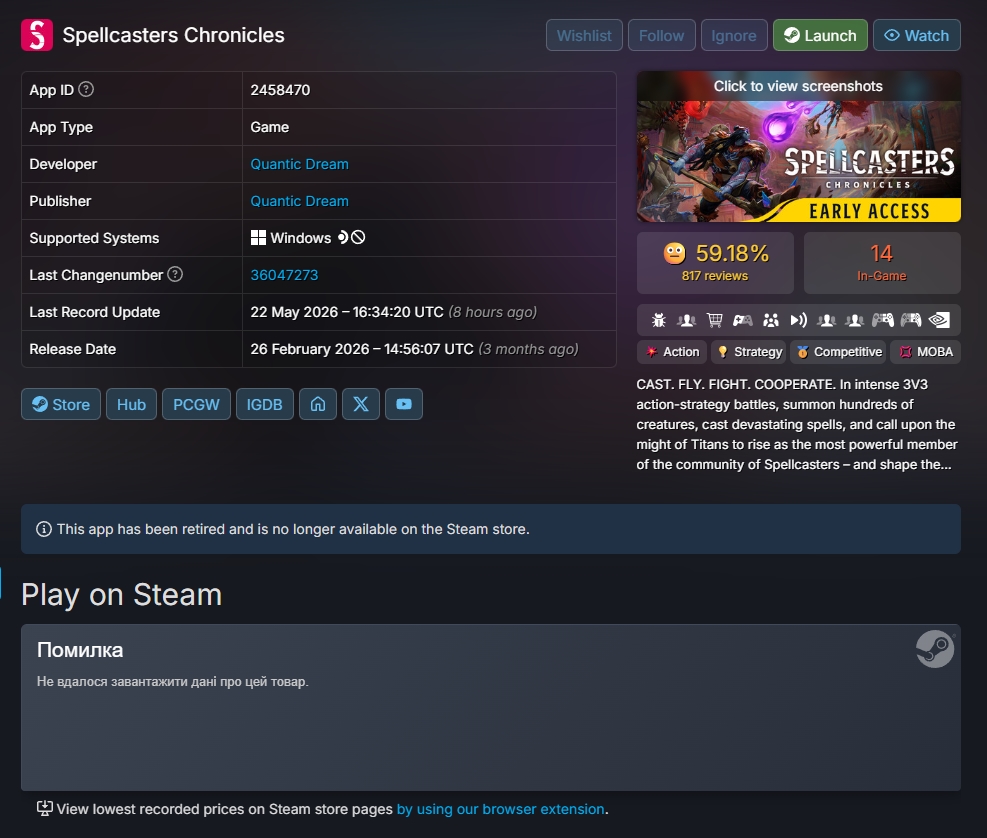Viewport: 987px width, 838px height.
Task: Click the Steam logo in the error widget
Action: 935,649
